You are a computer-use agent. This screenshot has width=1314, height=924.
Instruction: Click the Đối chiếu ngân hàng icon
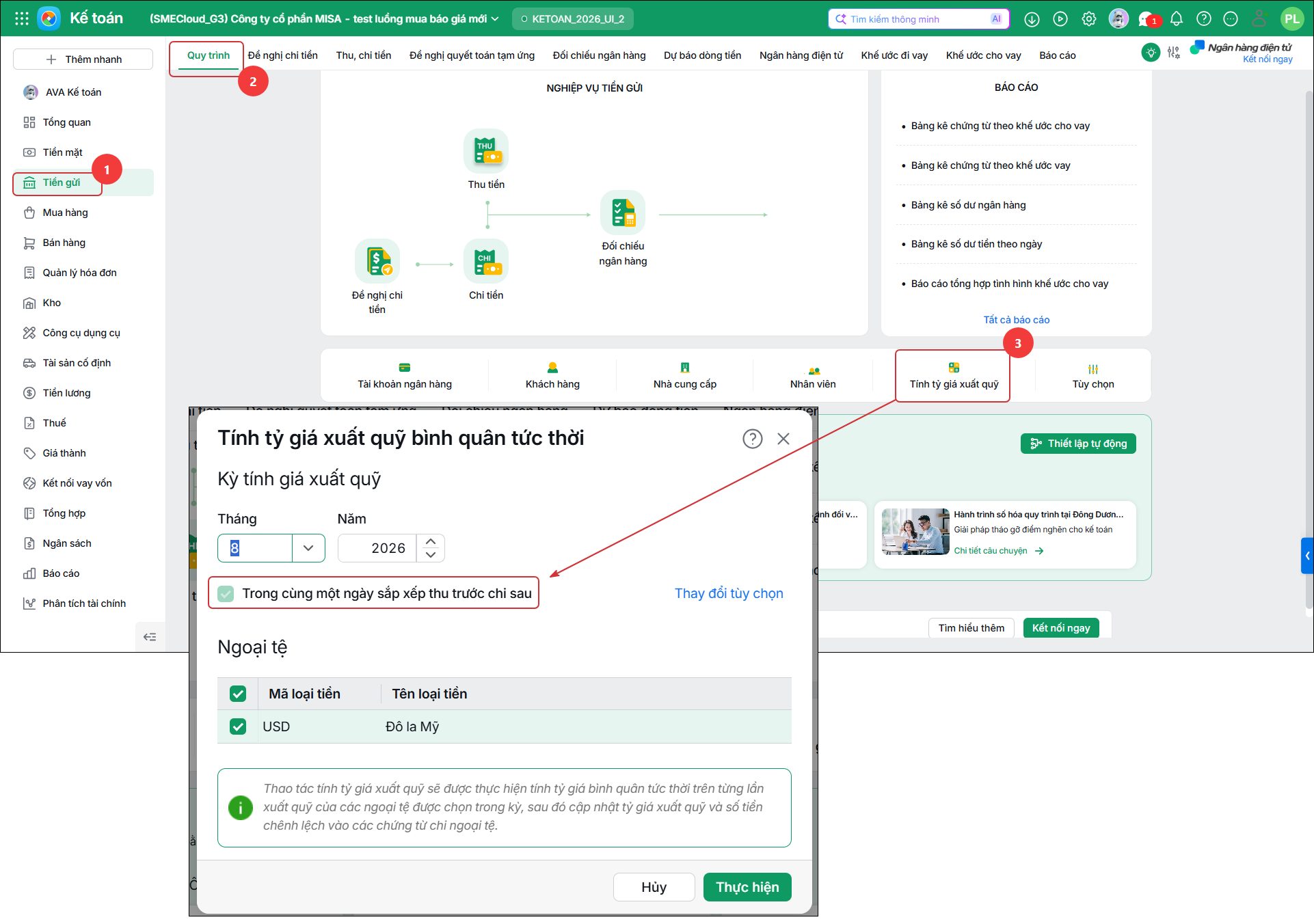[x=622, y=213]
